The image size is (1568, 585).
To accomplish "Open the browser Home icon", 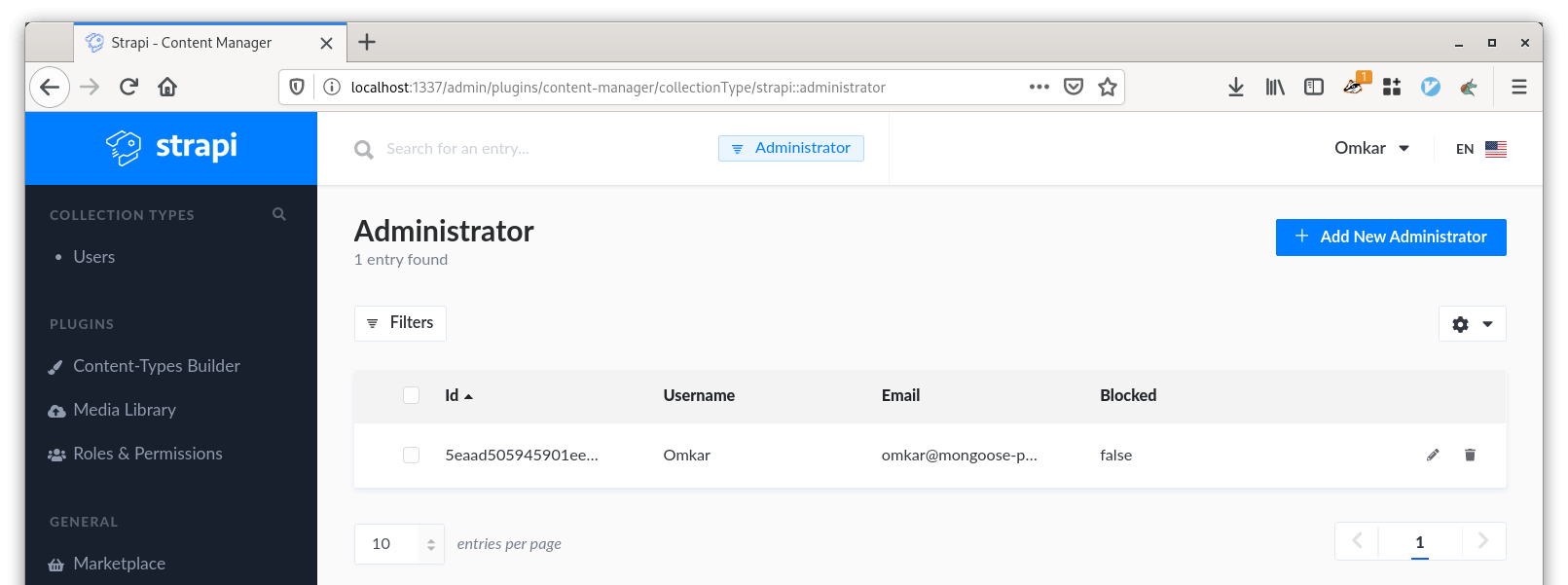I will [x=167, y=87].
